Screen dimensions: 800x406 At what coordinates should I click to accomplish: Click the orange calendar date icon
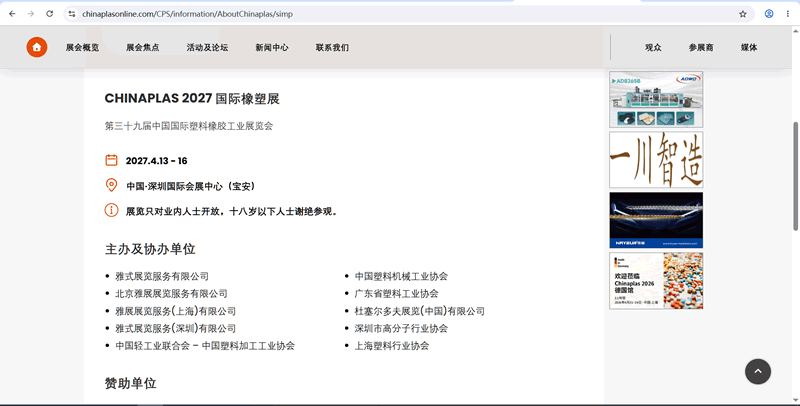pyautogui.click(x=111, y=160)
